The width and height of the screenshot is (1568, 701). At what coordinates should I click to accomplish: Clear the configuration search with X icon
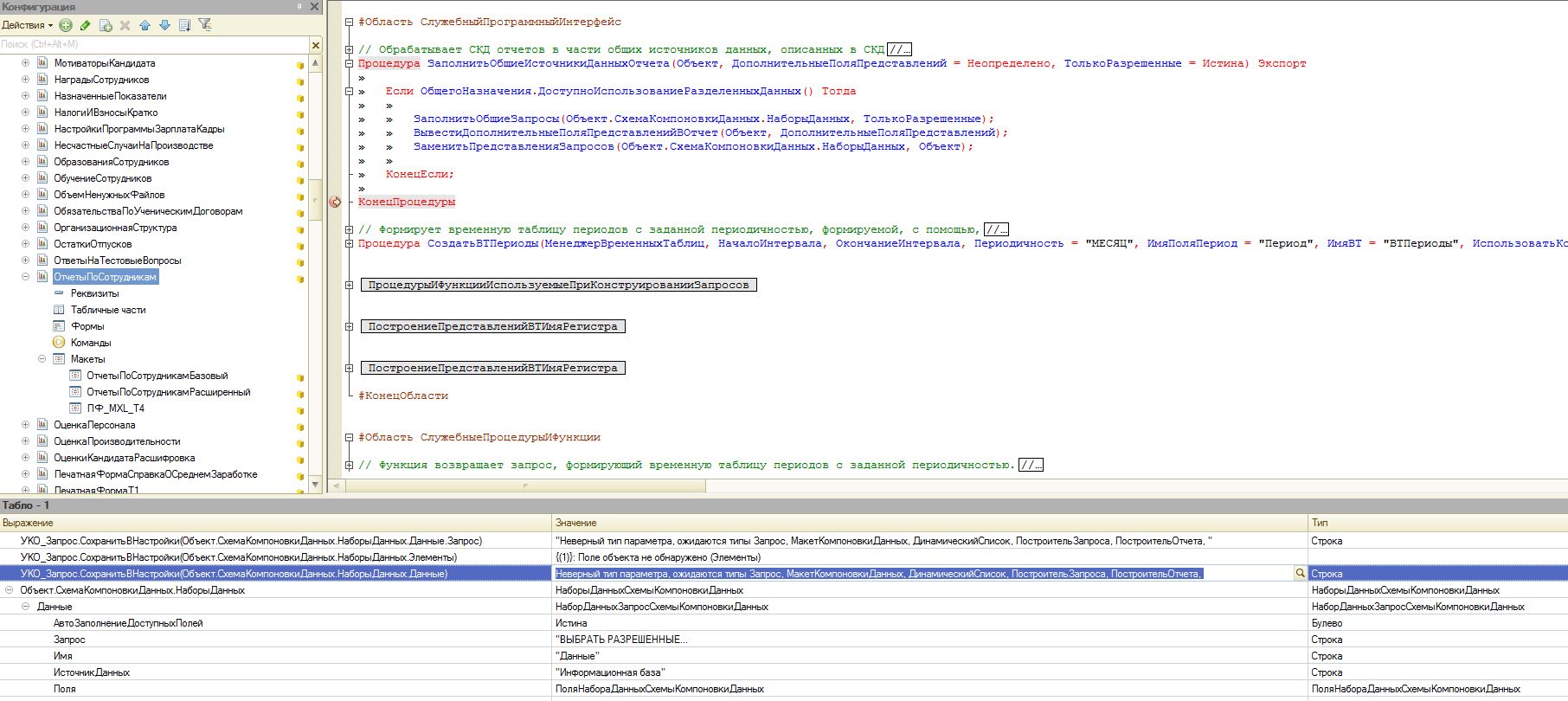[x=316, y=44]
